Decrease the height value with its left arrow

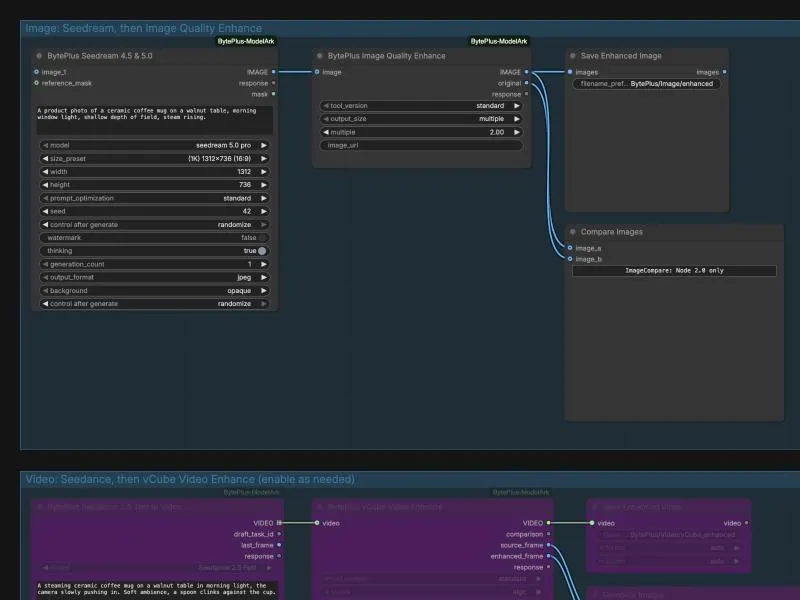tap(45, 185)
